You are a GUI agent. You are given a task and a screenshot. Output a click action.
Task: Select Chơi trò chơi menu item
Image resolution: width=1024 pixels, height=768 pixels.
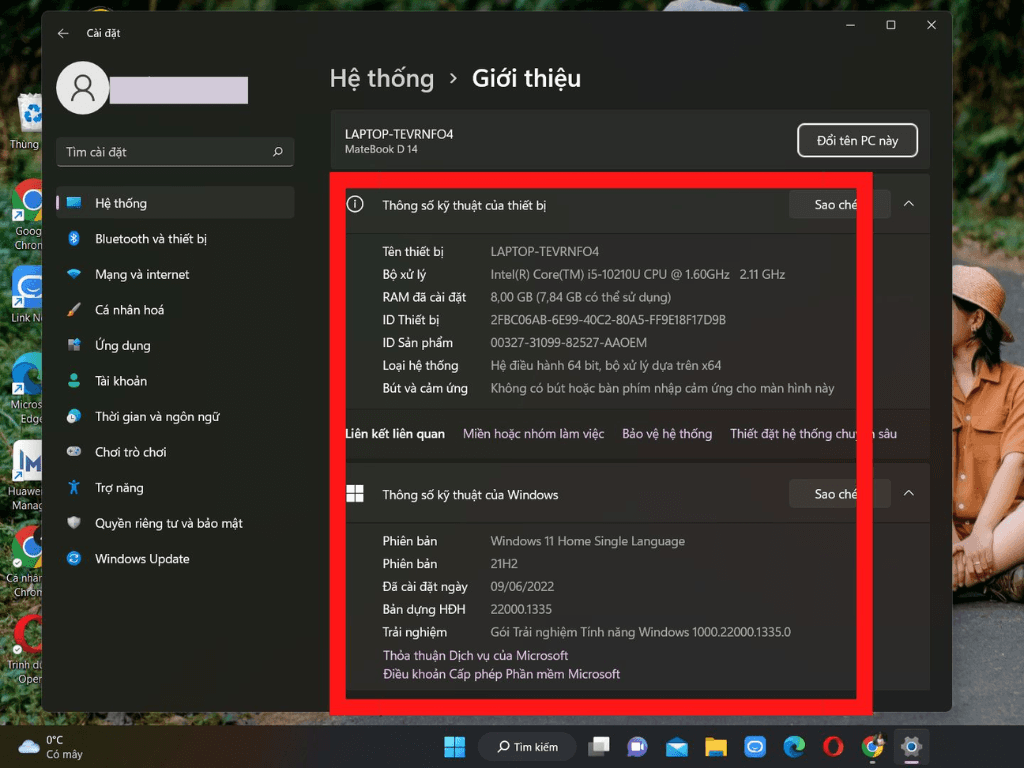(130, 452)
